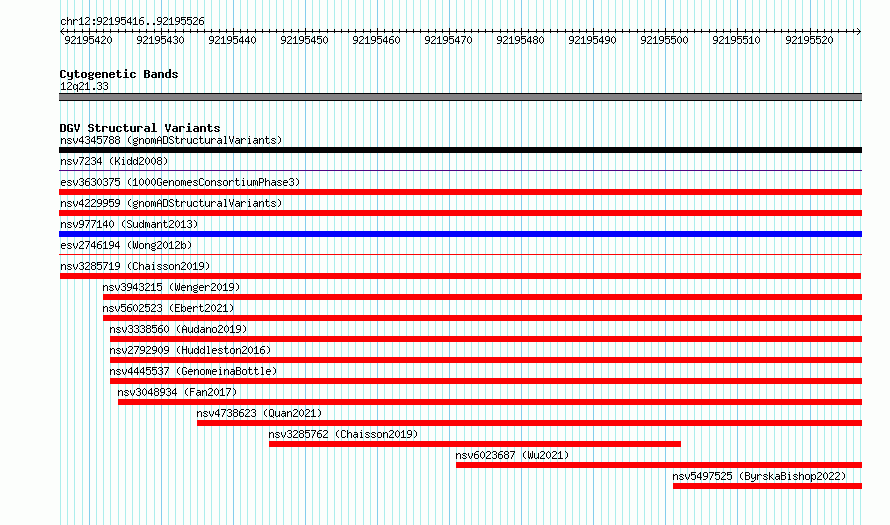Click ruler position 92195430
The width and height of the screenshot is (890, 525).
coord(161,40)
